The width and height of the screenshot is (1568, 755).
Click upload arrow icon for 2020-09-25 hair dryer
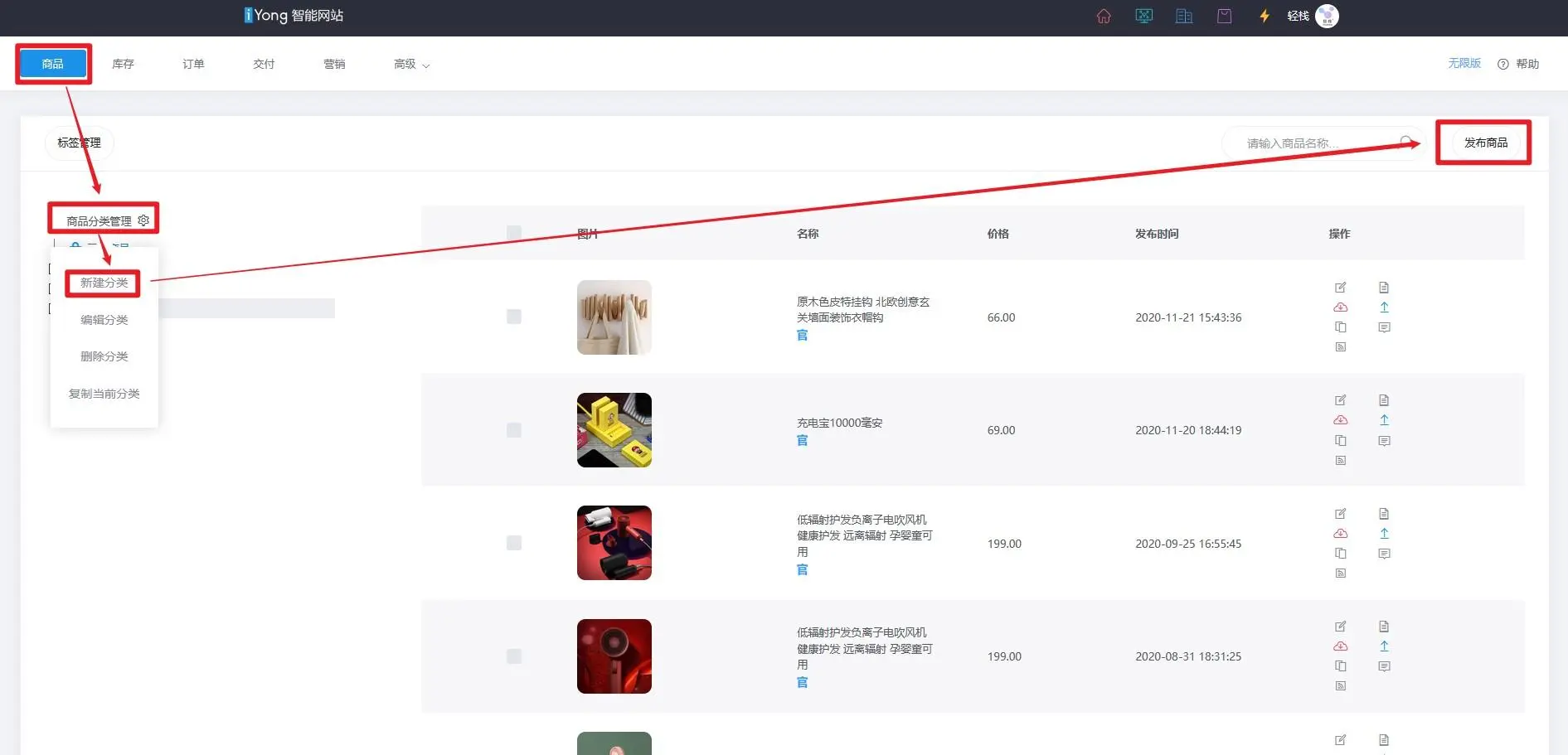coord(1384,534)
